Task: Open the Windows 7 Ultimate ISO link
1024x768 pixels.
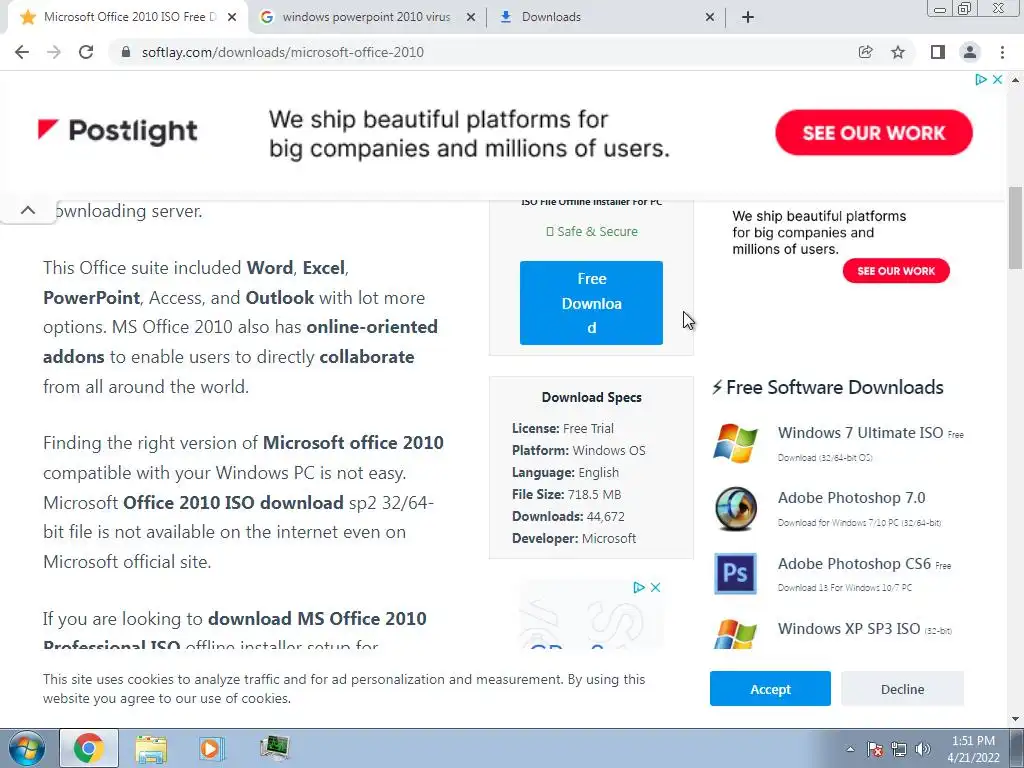Action: (860, 433)
